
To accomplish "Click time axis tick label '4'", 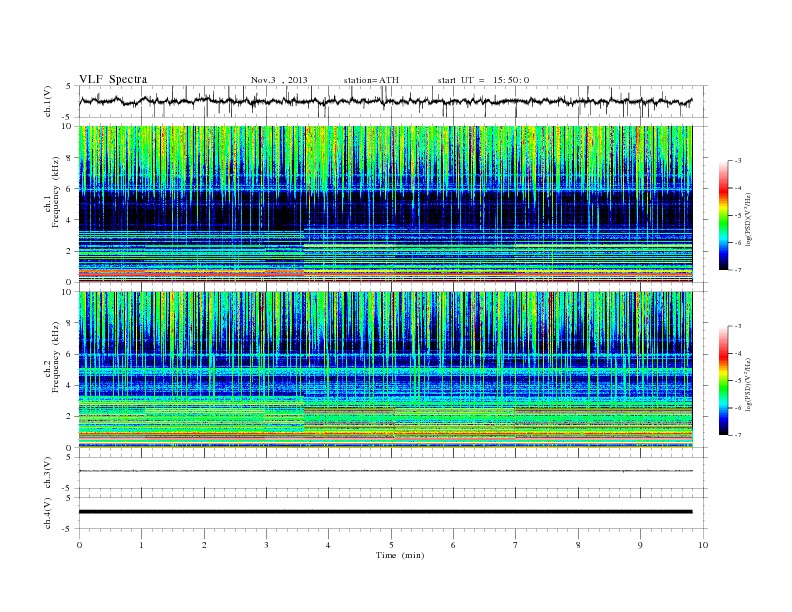I will click(328, 545).
